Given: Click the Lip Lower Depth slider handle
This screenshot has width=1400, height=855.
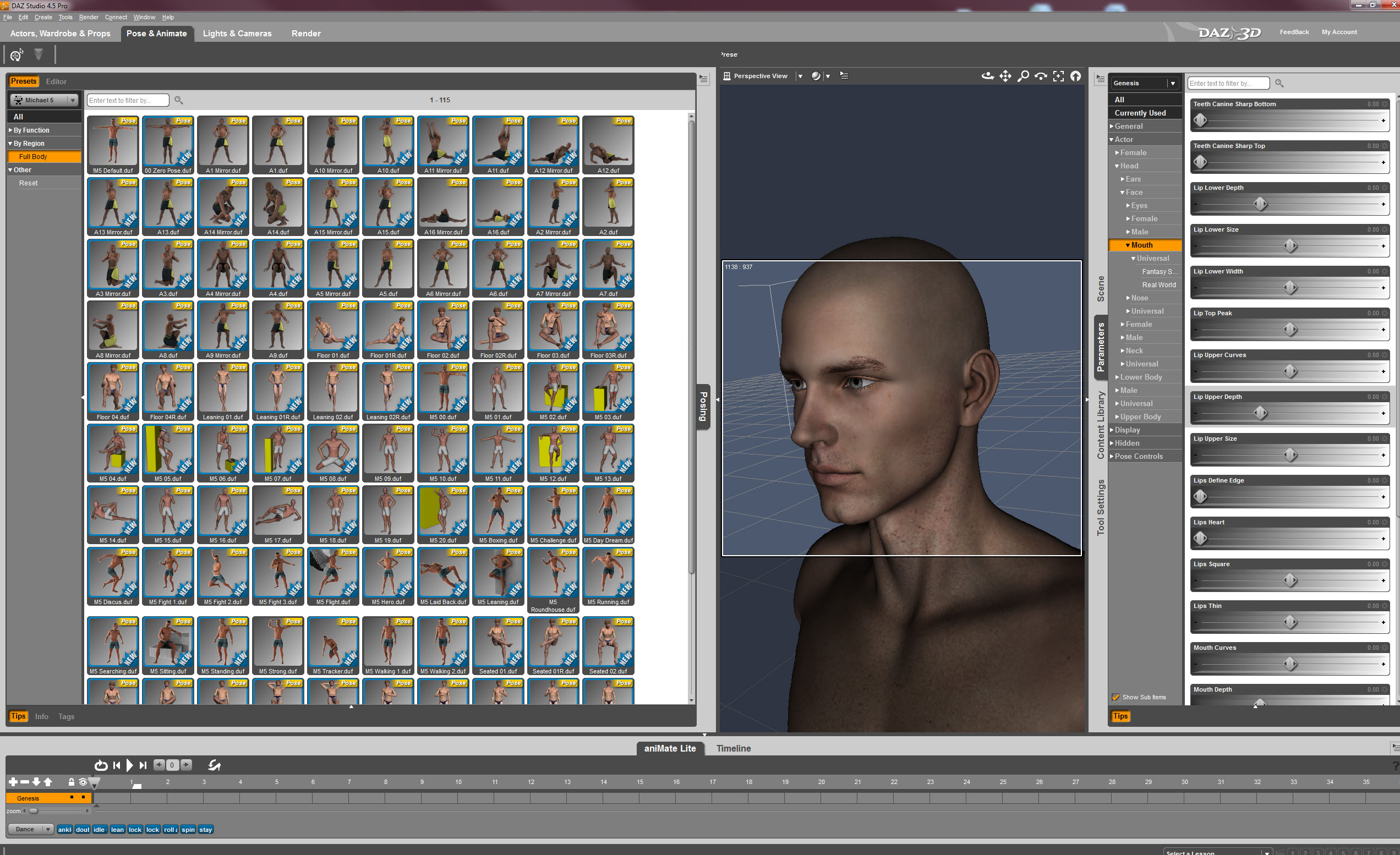Looking at the screenshot, I should click(1260, 204).
